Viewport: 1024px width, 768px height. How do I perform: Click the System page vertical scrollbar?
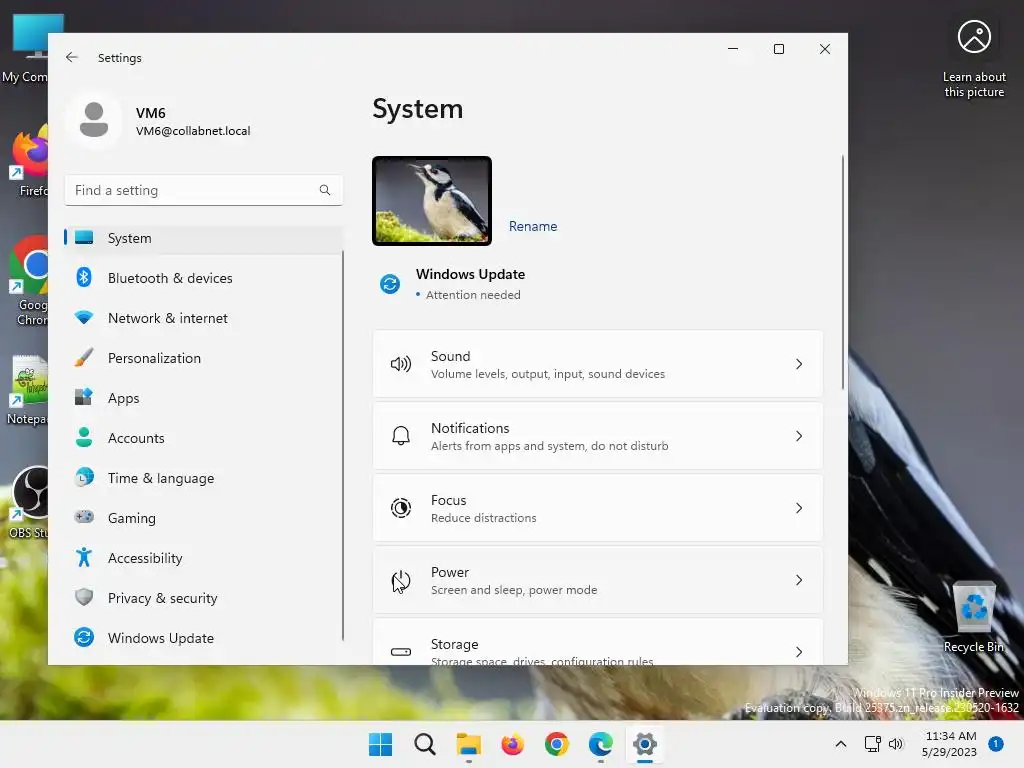coord(842,272)
